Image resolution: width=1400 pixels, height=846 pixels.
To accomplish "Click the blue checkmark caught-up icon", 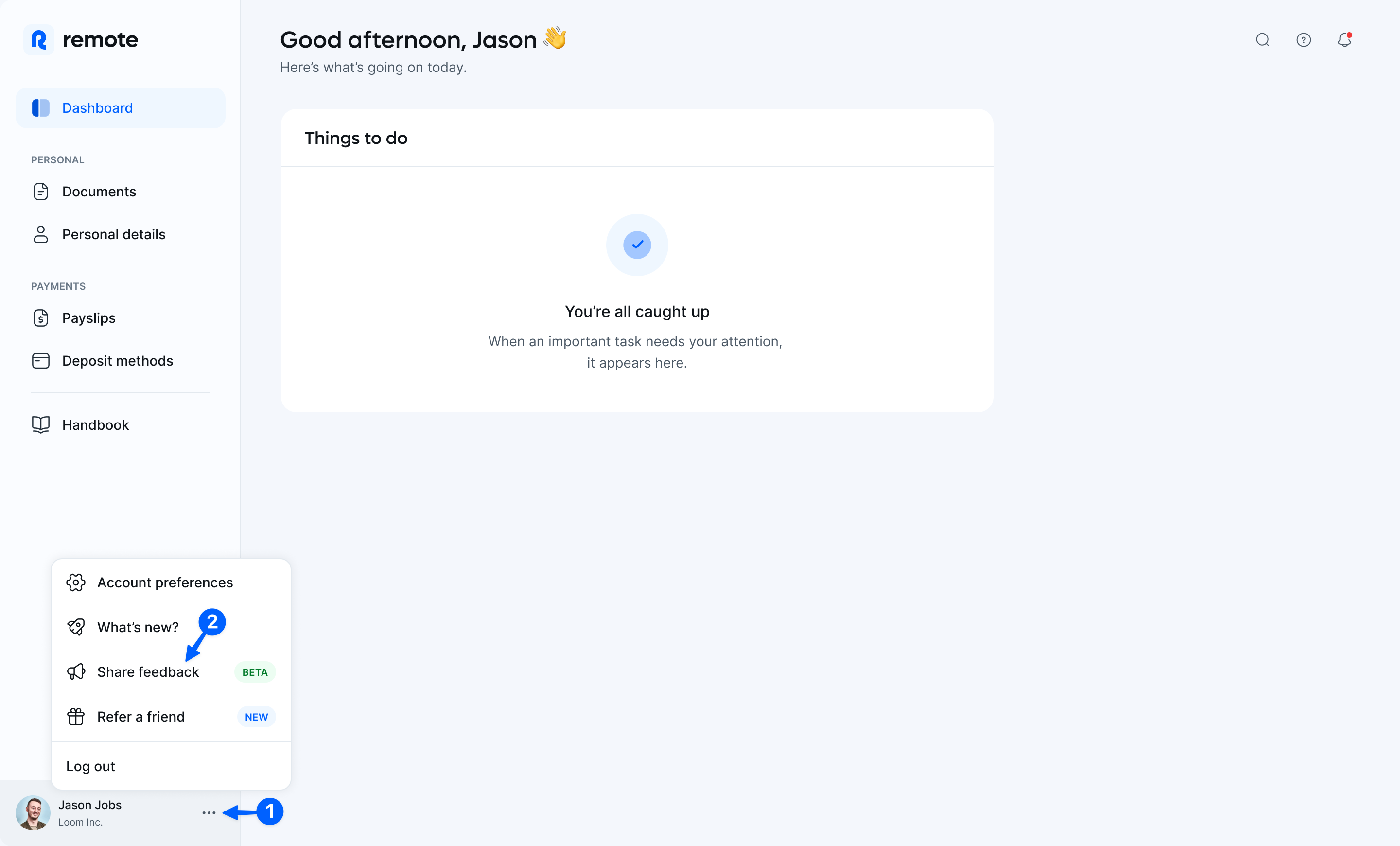I will point(637,245).
